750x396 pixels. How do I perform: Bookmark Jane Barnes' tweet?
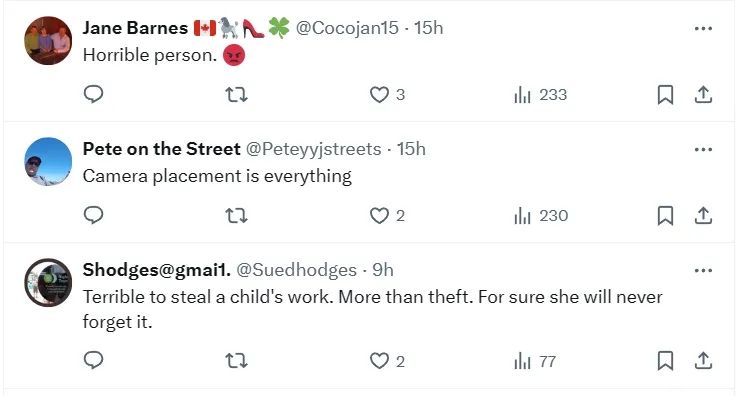point(665,95)
